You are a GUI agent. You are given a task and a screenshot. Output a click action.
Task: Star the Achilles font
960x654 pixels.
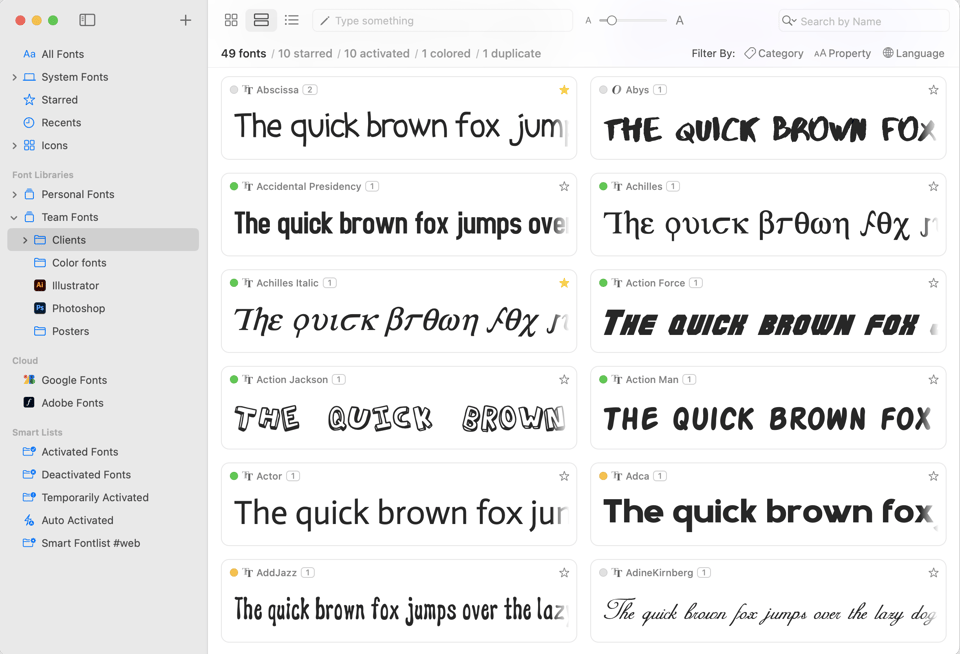933,186
